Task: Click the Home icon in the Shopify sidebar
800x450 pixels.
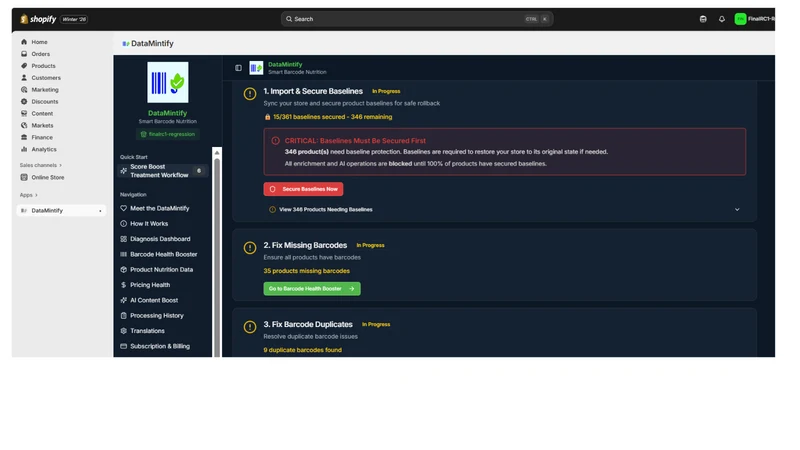Action: coord(24,42)
